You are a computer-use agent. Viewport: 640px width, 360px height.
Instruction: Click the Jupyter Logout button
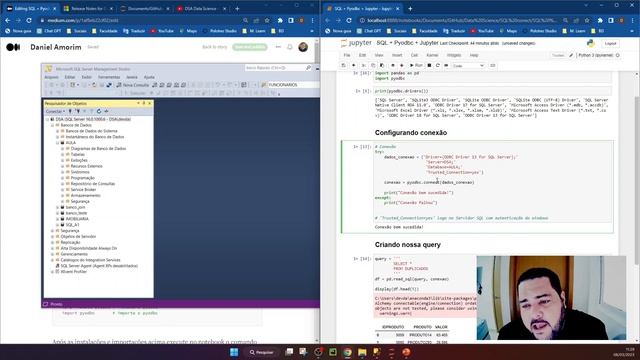tap(611, 43)
